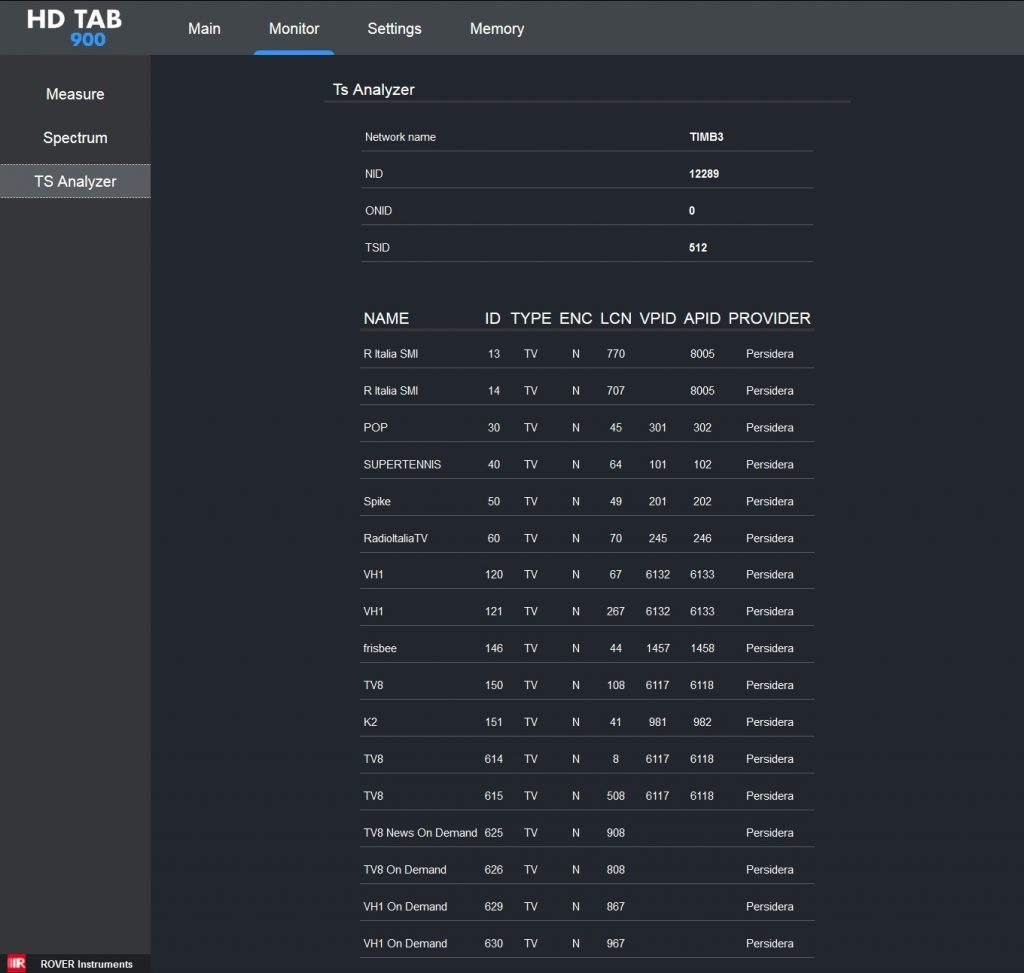Click the ROVER Instruments footer text

(x=86, y=964)
